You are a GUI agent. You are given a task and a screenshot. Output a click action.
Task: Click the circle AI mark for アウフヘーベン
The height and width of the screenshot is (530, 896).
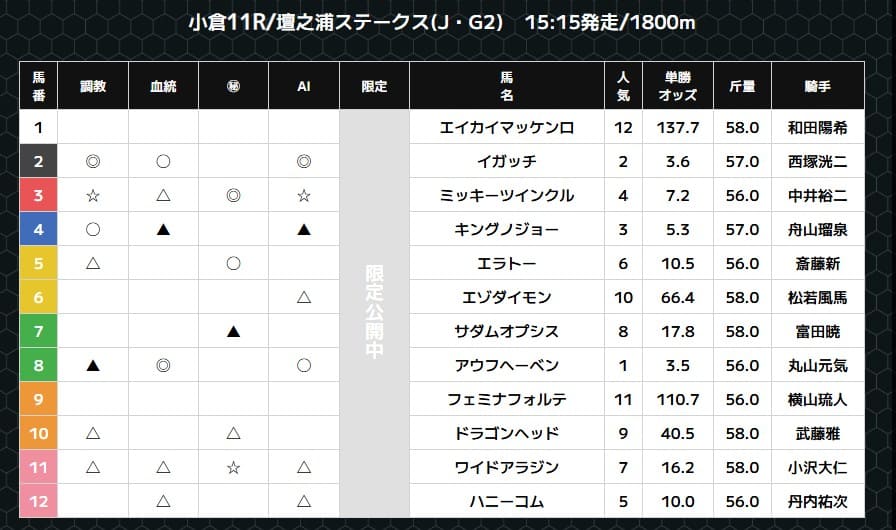pos(304,365)
